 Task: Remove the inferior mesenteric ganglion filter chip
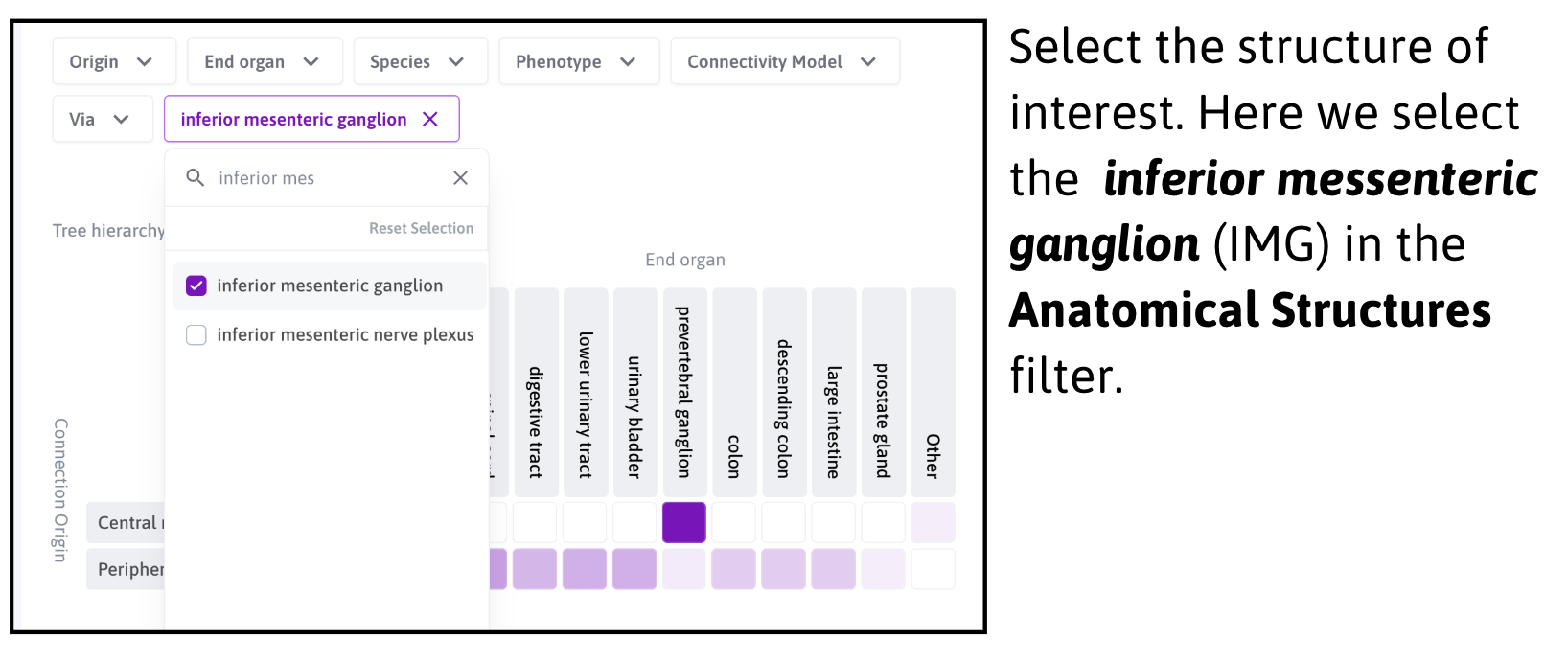click(430, 119)
